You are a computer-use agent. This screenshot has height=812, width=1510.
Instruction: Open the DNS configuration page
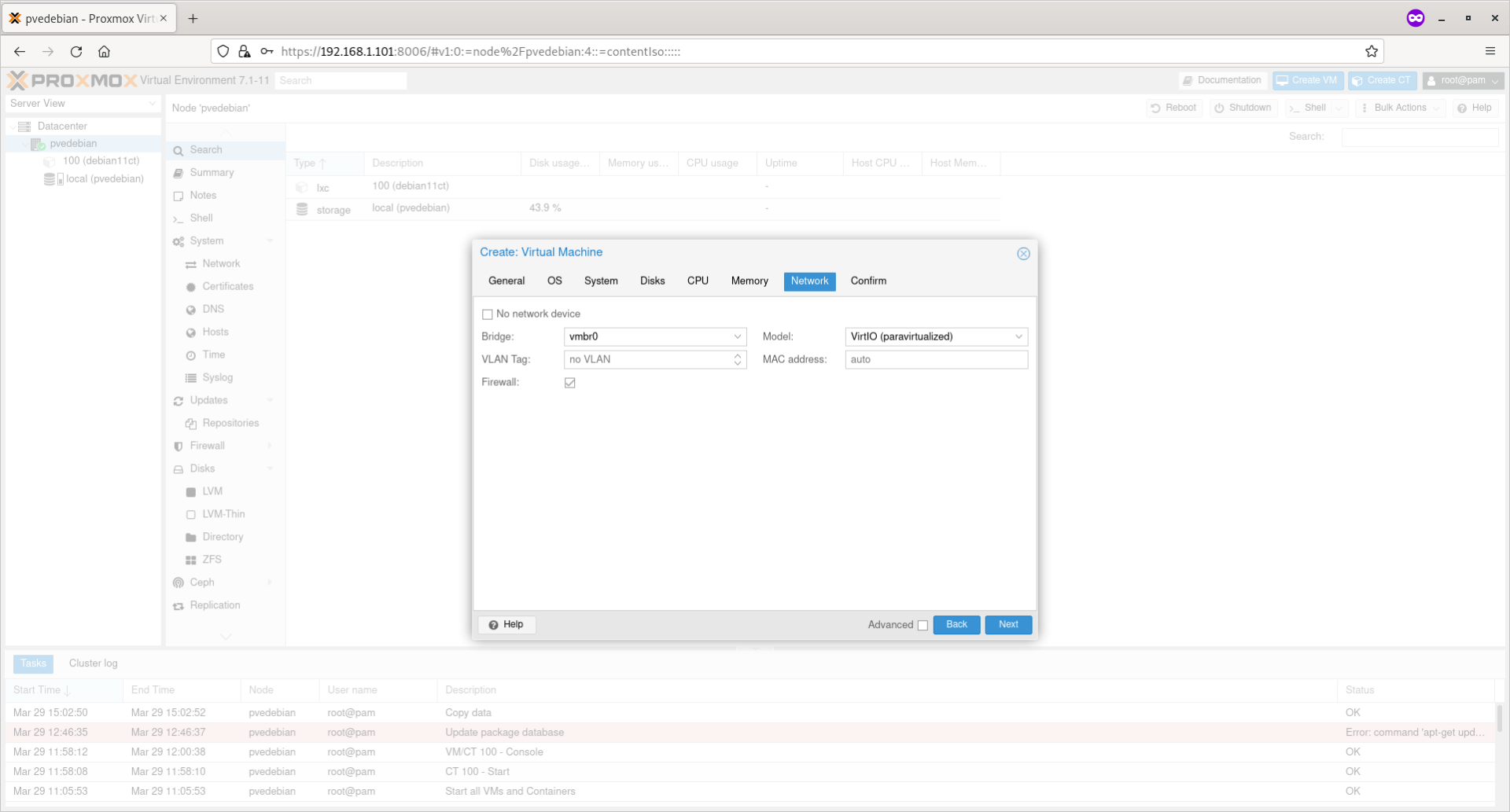click(212, 309)
